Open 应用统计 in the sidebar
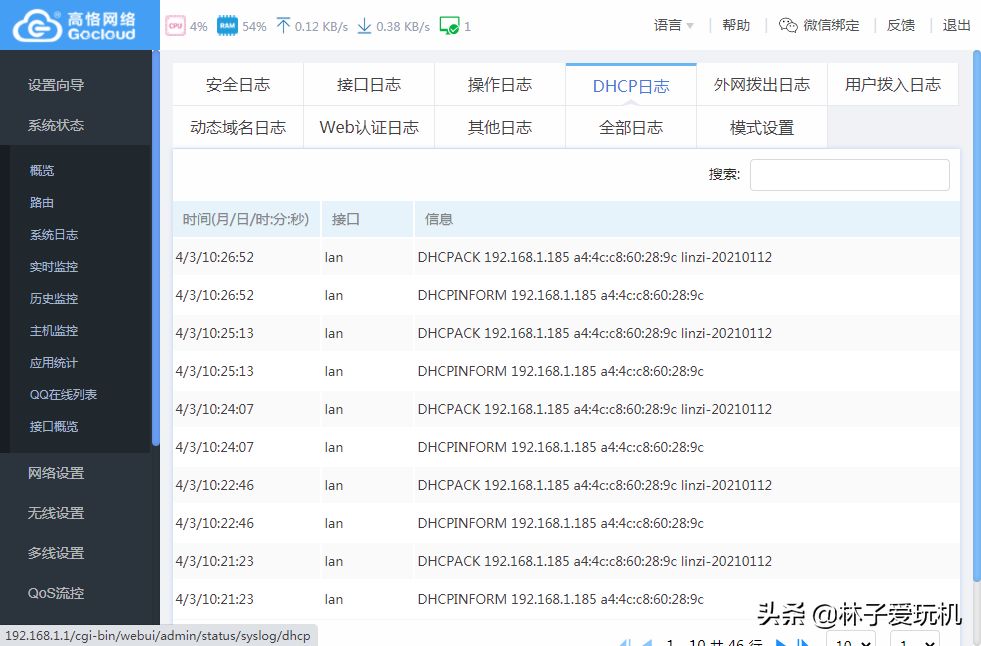This screenshot has width=981, height=646. click(54, 362)
